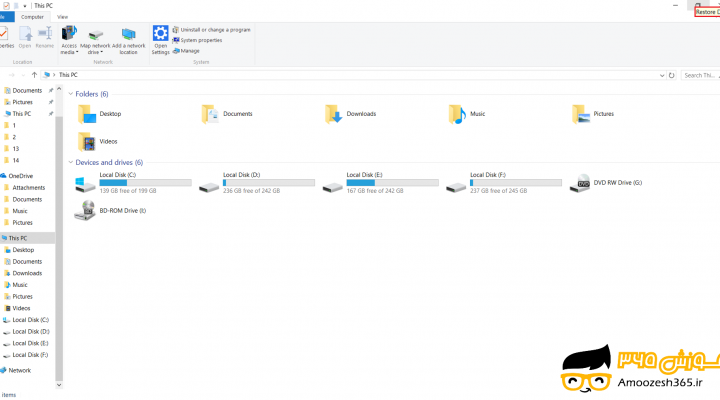Screen dimensions: 720x400
Task: Click sidebar scrollbar up arrow
Action: tap(59, 90)
